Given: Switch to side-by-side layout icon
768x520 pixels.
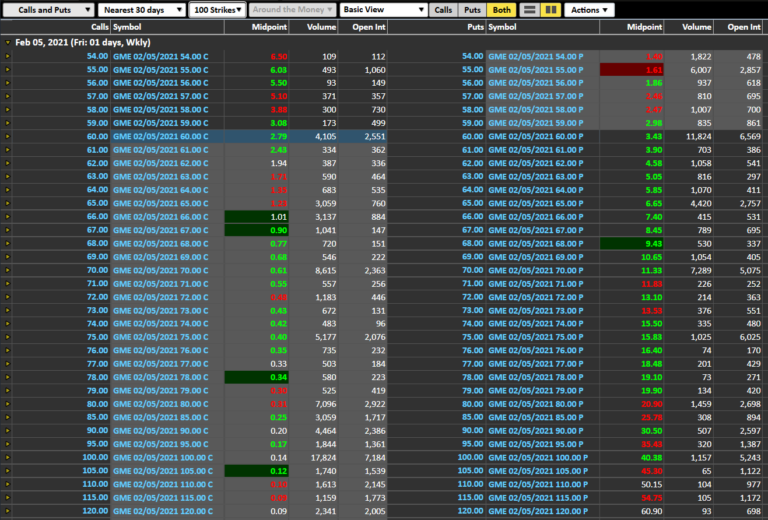Looking at the screenshot, I should (x=551, y=10).
